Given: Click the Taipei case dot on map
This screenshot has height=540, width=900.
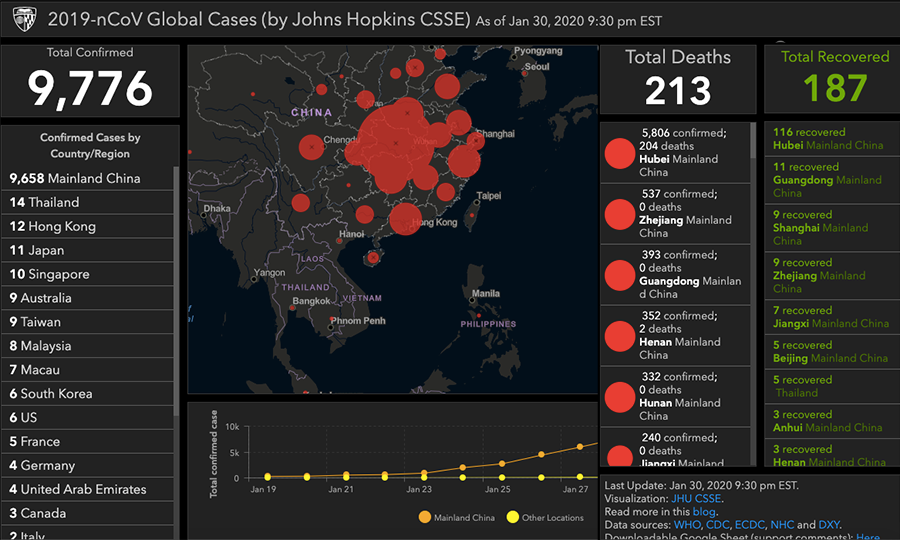Looking at the screenshot, I should pyautogui.click(x=472, y=216).
